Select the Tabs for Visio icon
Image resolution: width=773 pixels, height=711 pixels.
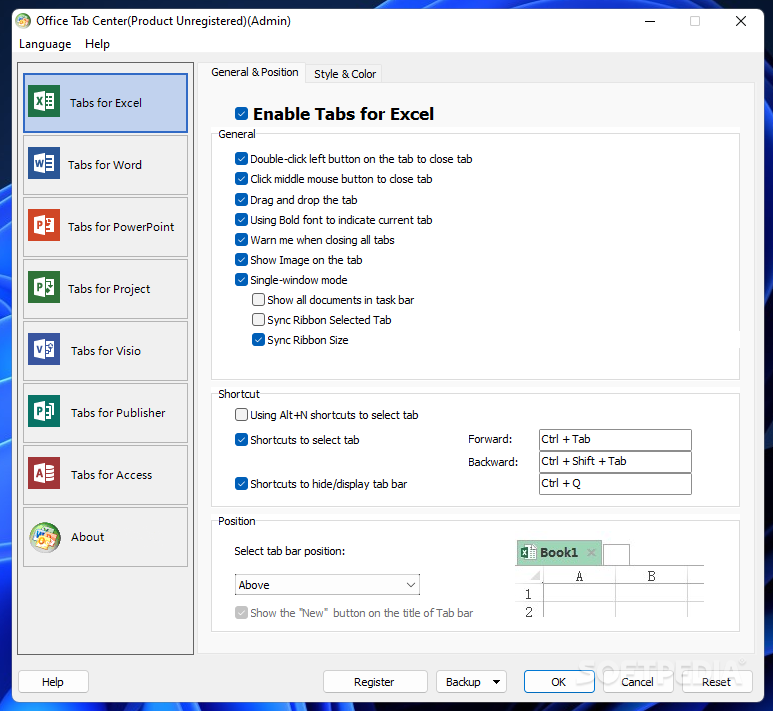44,349
